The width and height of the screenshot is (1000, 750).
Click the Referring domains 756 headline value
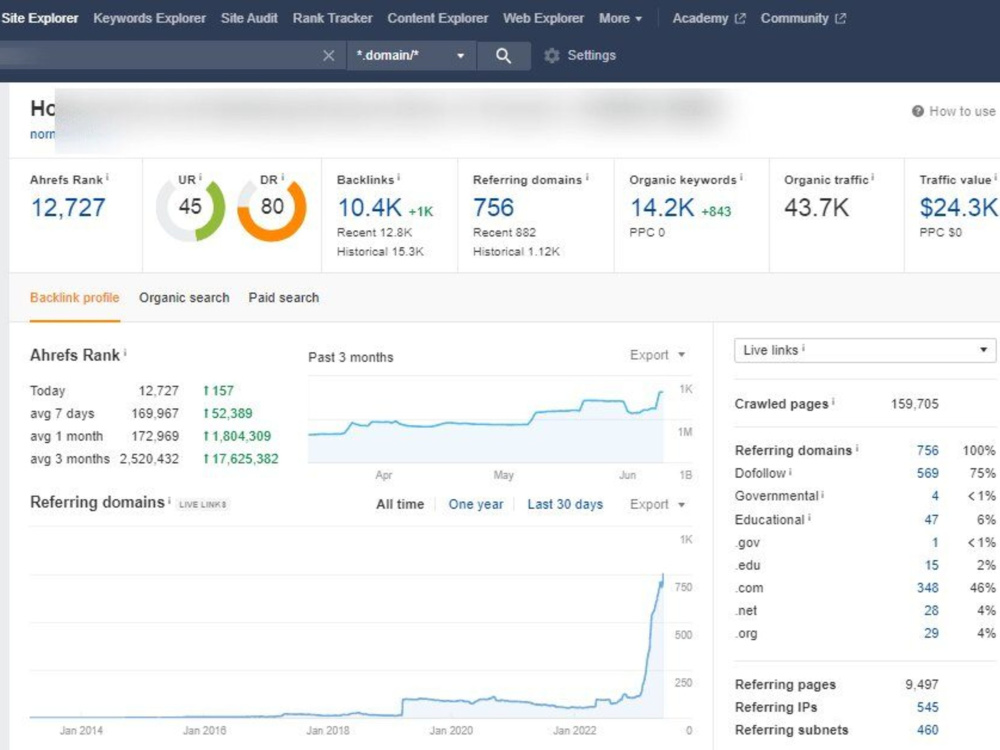coord(493,208)
